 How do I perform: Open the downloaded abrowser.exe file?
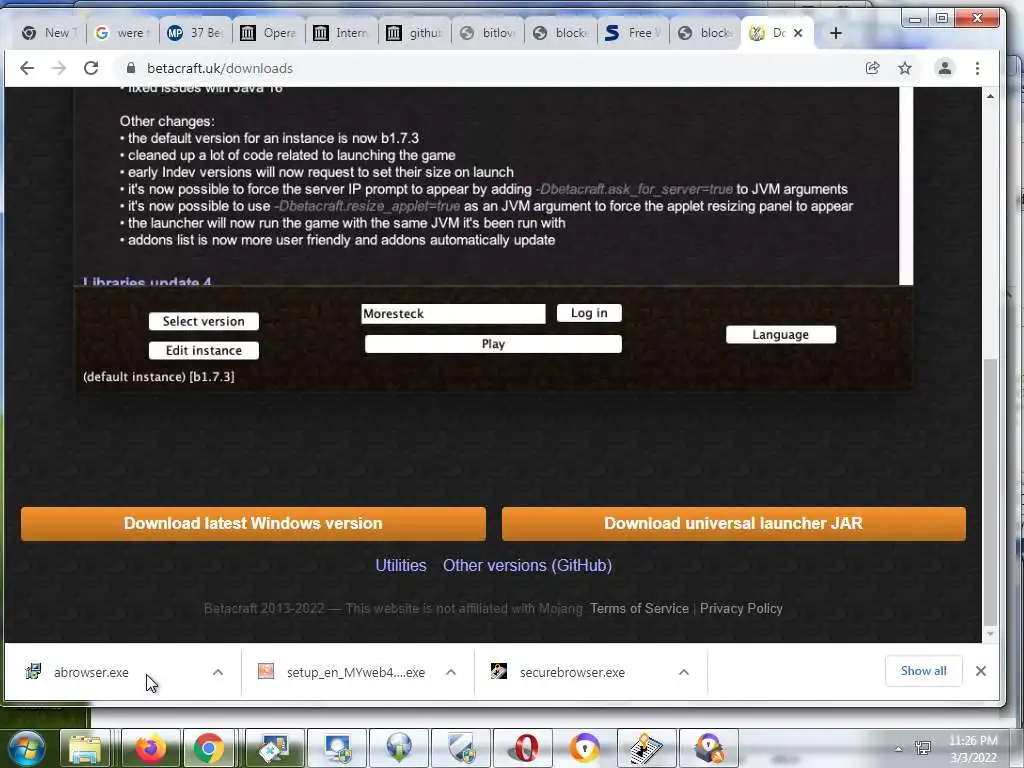pyautogui.click(x=91, y=672)
